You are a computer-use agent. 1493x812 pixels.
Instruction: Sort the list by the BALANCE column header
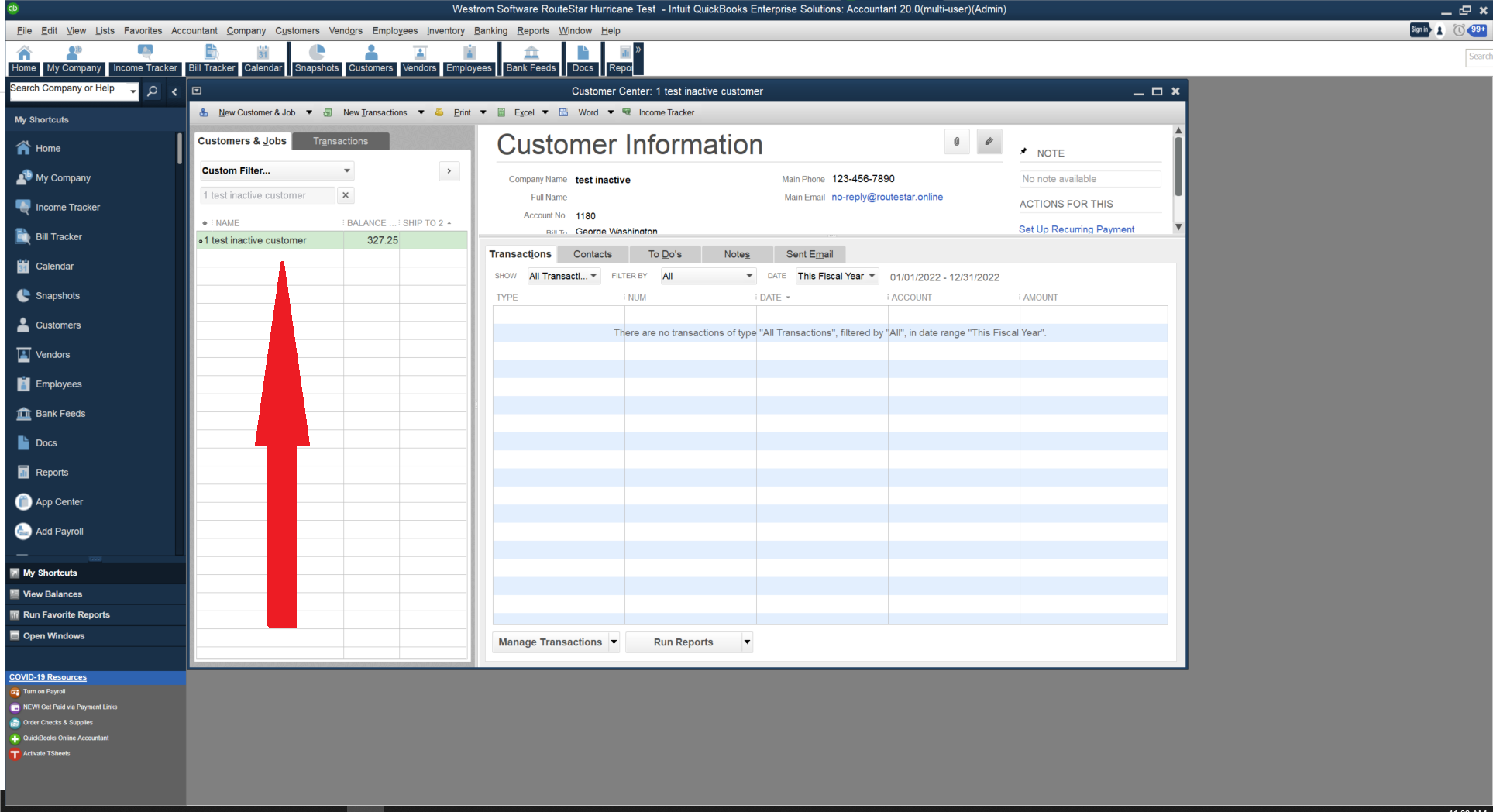[370, 223]
